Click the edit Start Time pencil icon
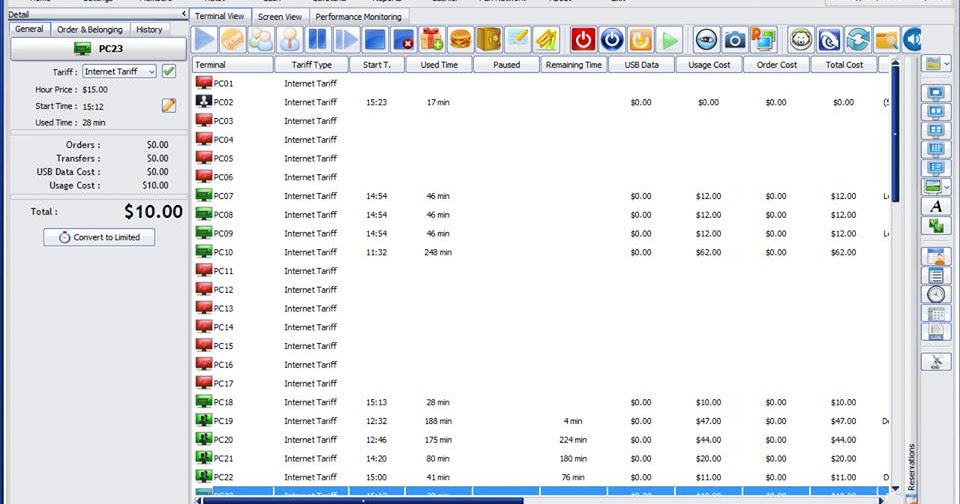The height and width of the screenshot is (504, 960). click(x=169, y=105)
